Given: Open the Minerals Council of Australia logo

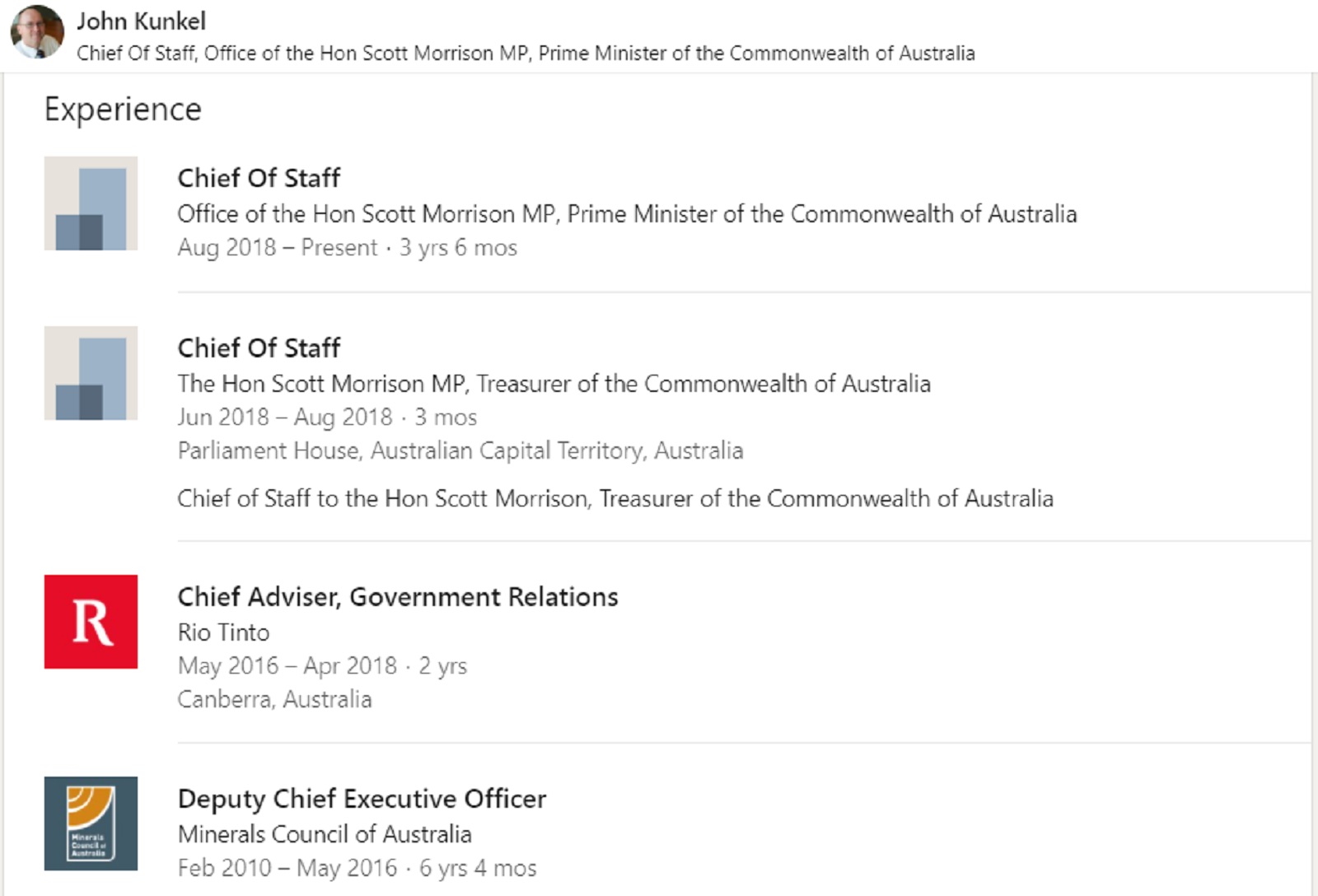Looking at the screenshot, I should point(91,824).
